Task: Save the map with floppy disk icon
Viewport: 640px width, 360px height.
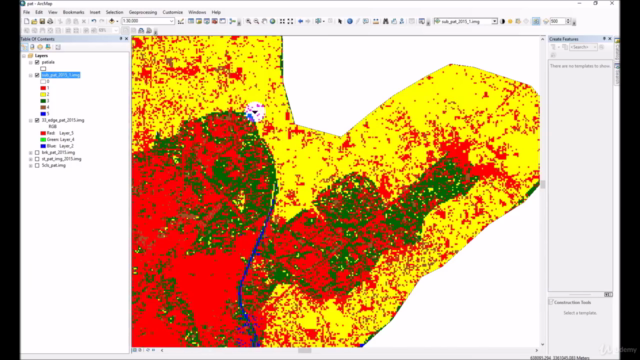Action: pos(42,21)
